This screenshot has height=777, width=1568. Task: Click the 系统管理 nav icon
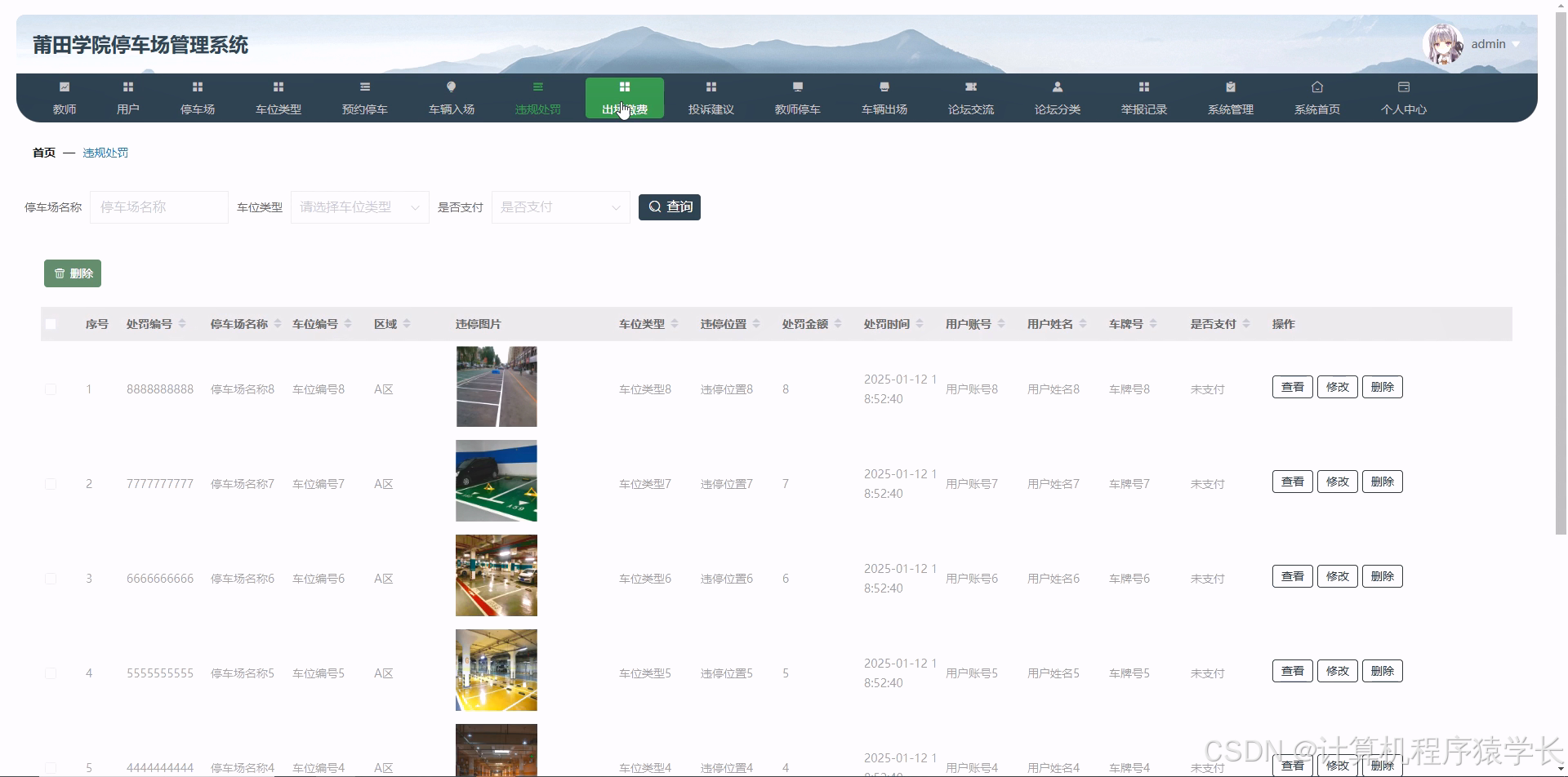pos(1231,87)
